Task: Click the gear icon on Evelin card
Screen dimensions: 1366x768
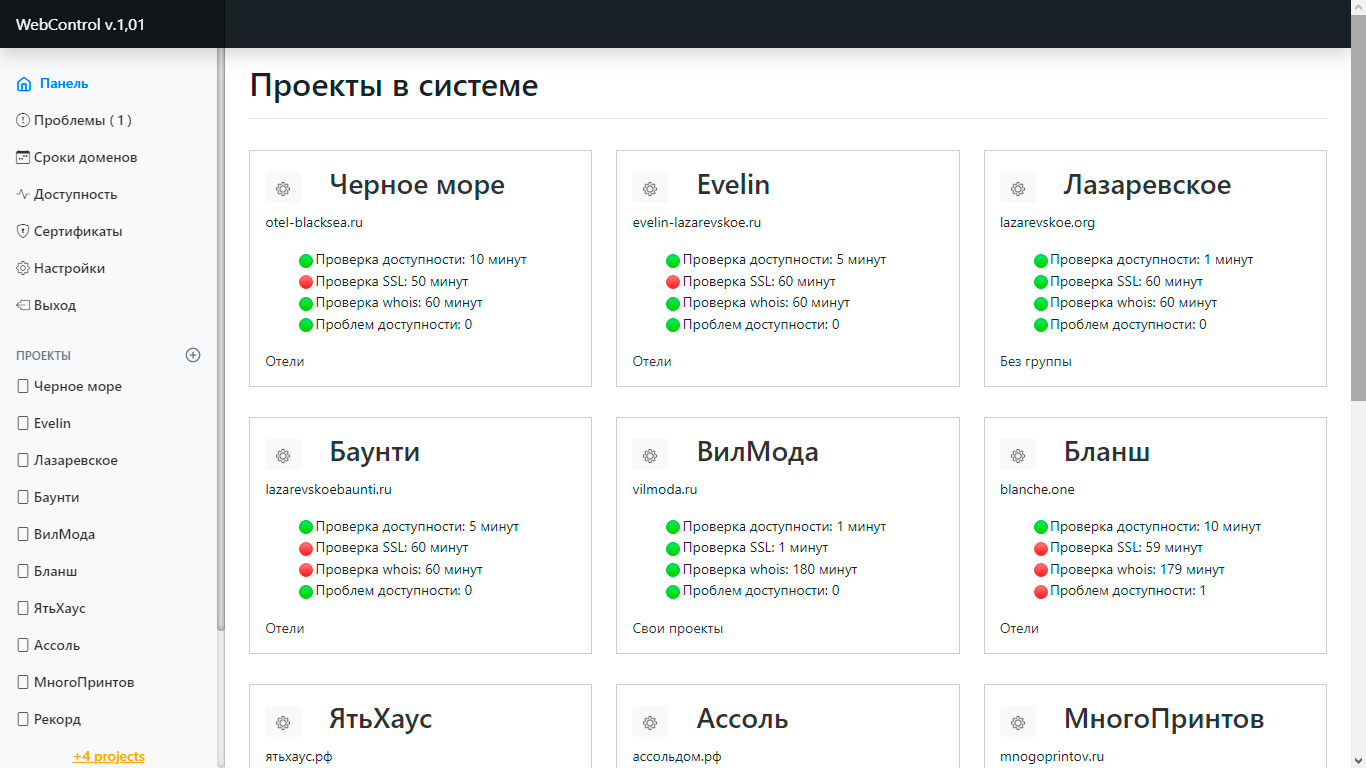Action: (650, 188)
